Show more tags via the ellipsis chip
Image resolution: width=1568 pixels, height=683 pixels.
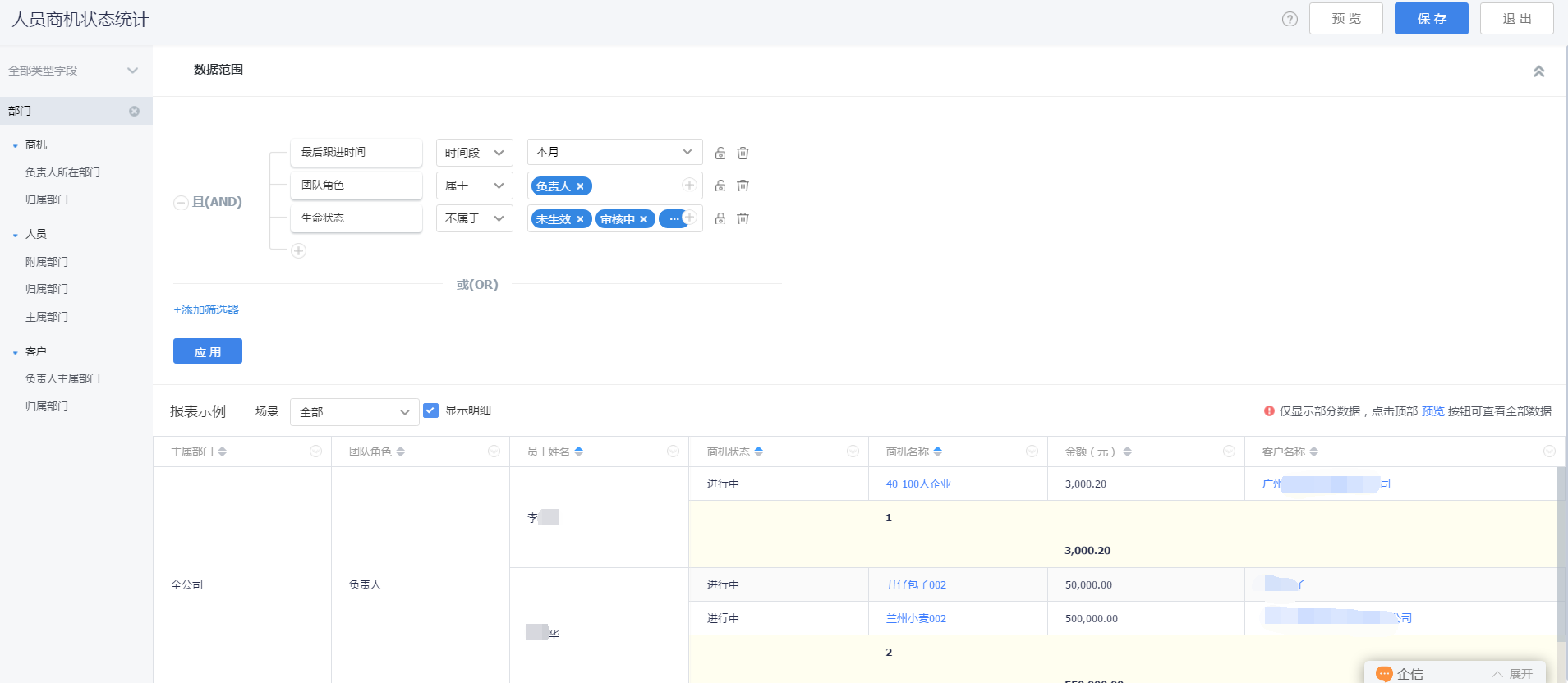[674, 219]
